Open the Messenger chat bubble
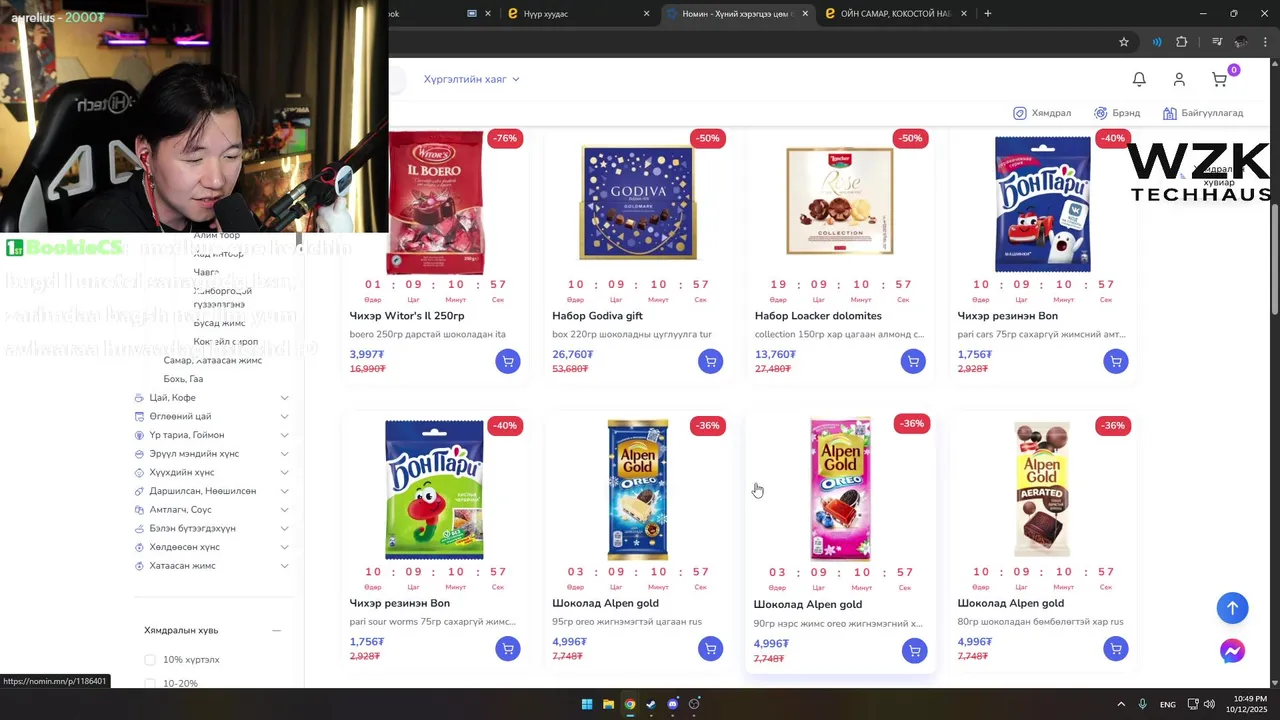The height and width of the screenshot is (720, 1280). point(1232,651)
